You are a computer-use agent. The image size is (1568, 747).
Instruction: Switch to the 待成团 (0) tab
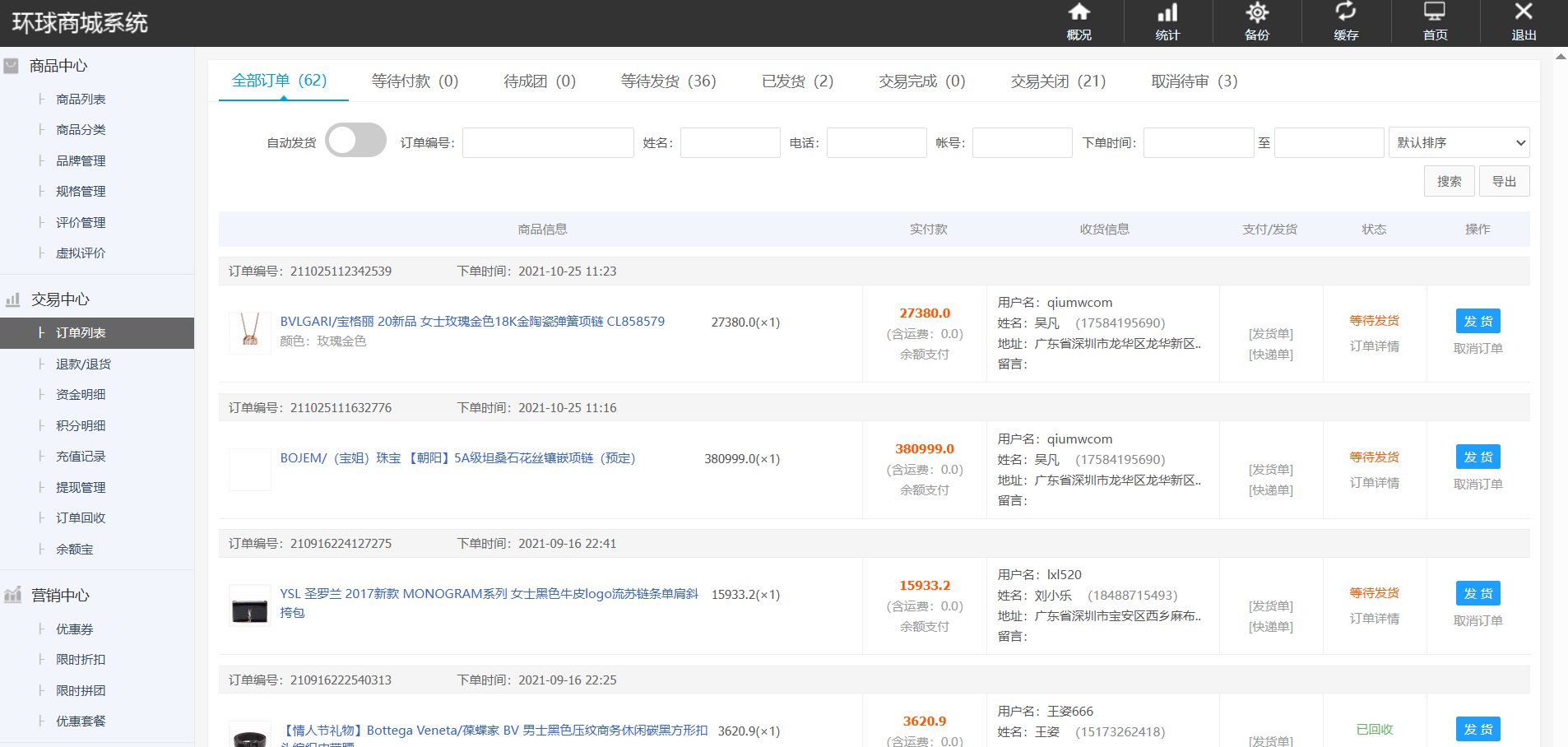(x=540, y=81)
